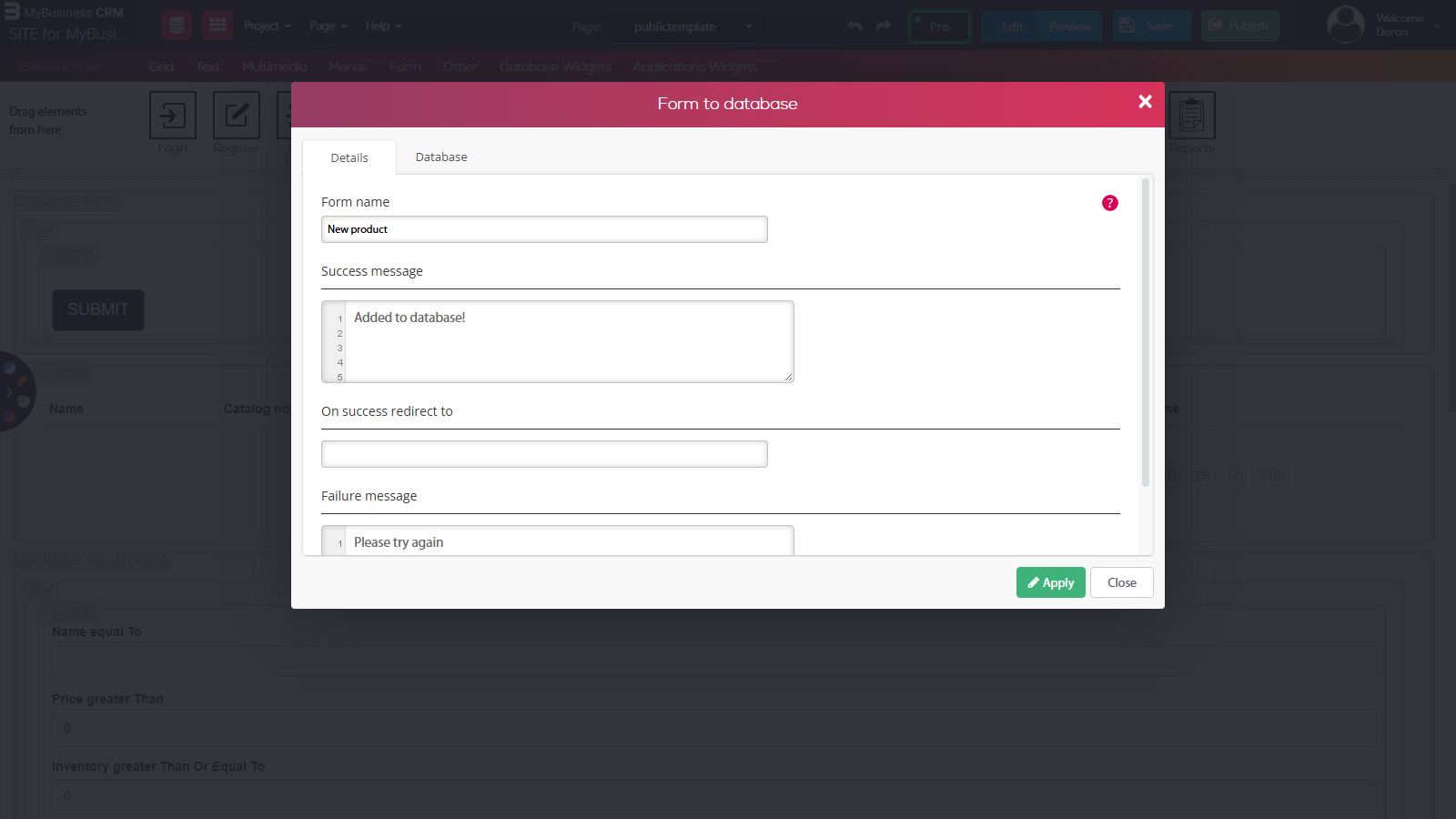Click the Close button in the dialog

click(1122, 582)
